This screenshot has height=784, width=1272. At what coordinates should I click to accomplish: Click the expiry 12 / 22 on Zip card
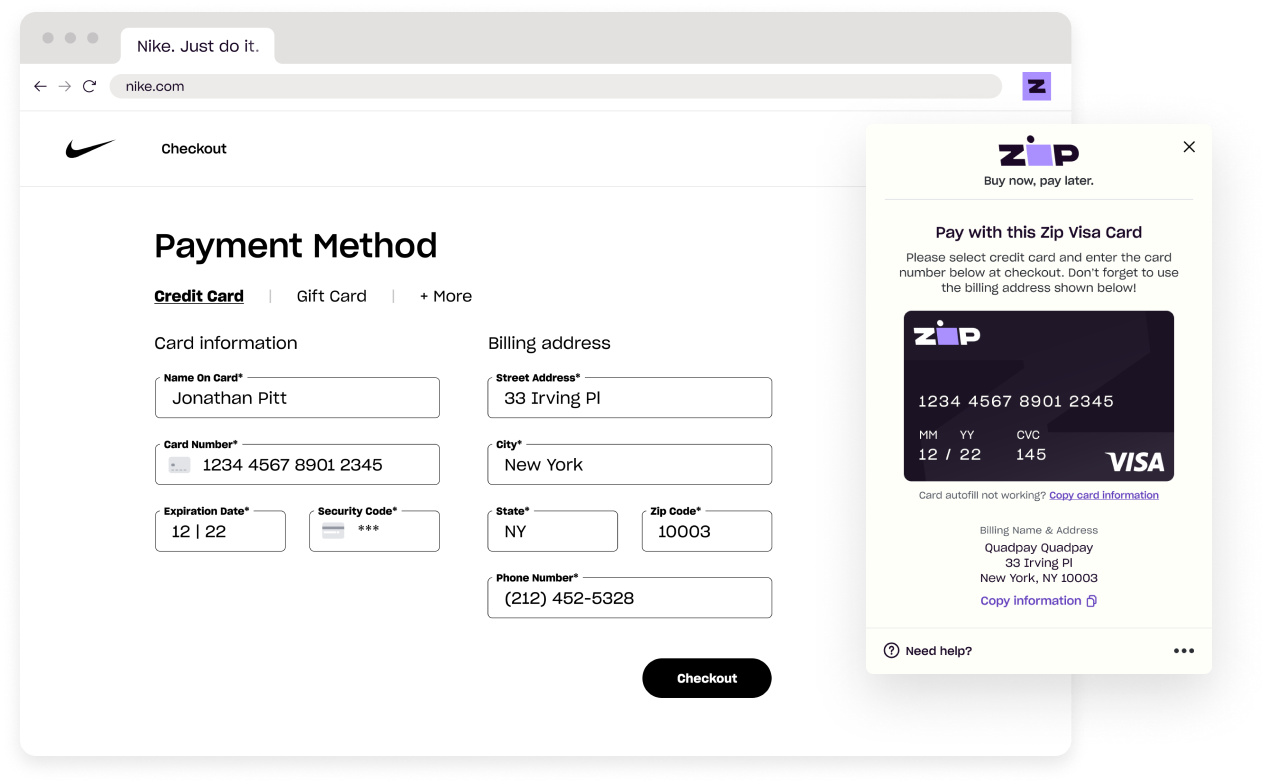click(950, 454)
